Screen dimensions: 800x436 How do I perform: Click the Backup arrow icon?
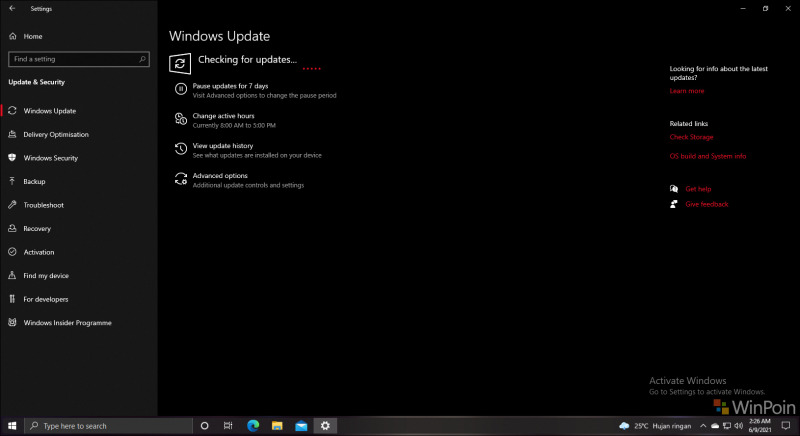pyautogui.click(x=12, y=181)
